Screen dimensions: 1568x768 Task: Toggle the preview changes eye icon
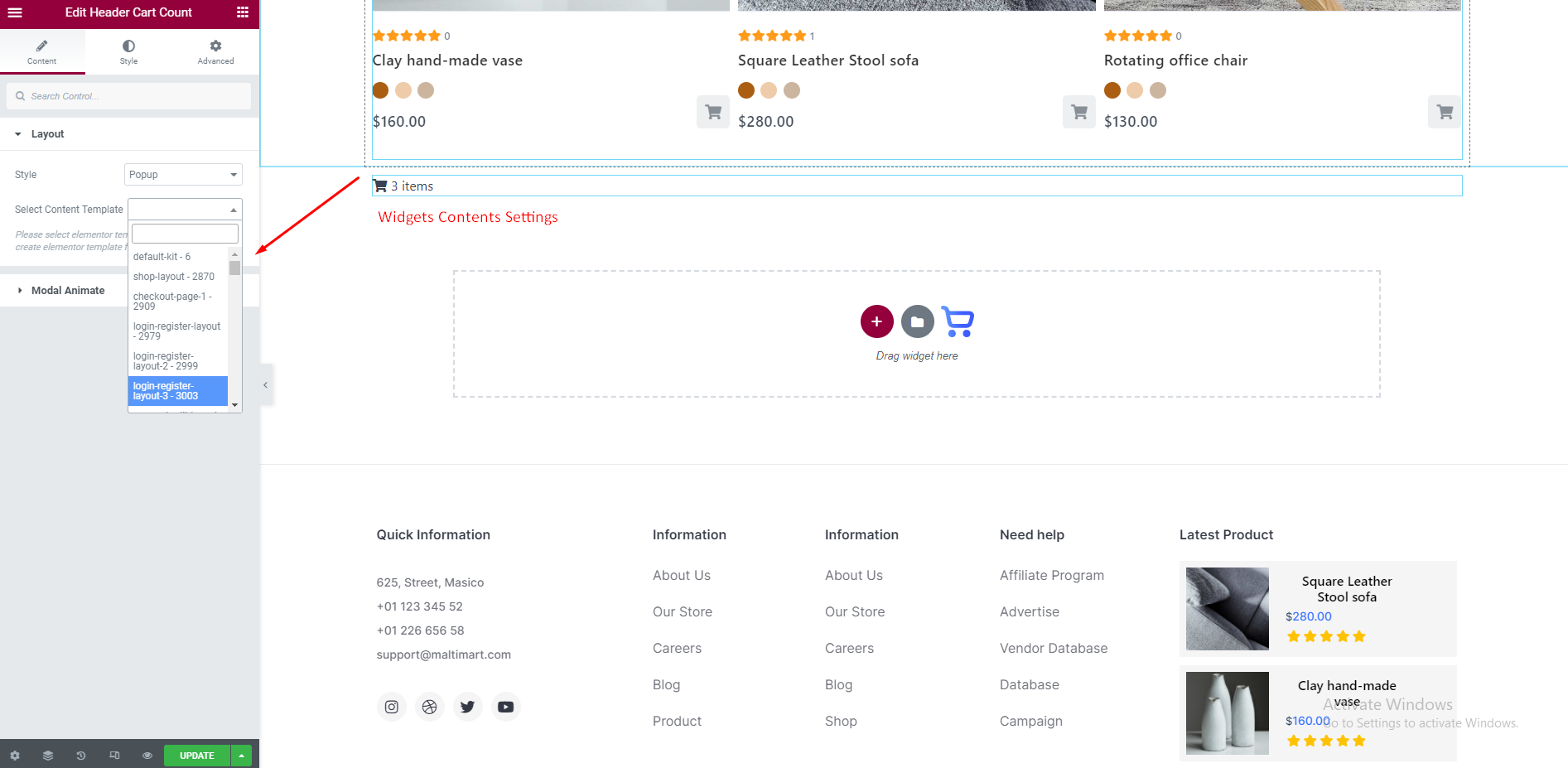(x=147, y=756)
